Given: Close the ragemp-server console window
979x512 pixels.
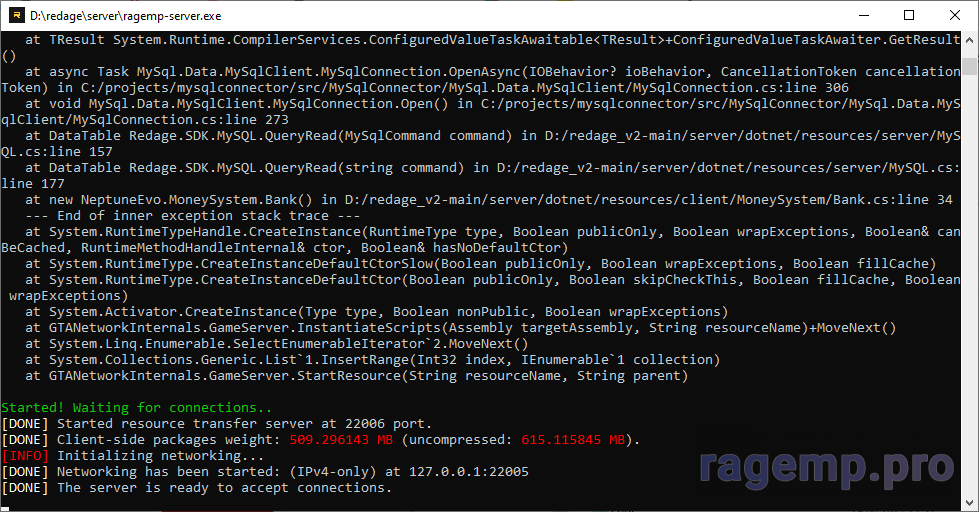Looking at the screenshot, I should [x=955, y=16].
